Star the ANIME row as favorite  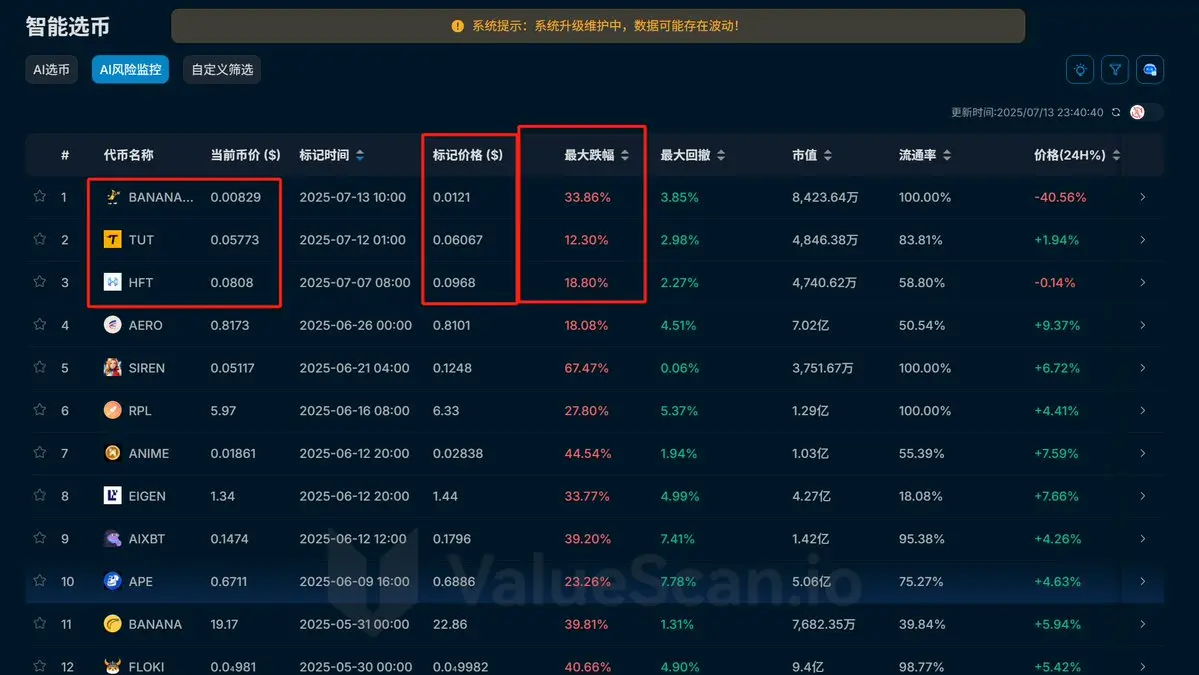click(40, 453)
